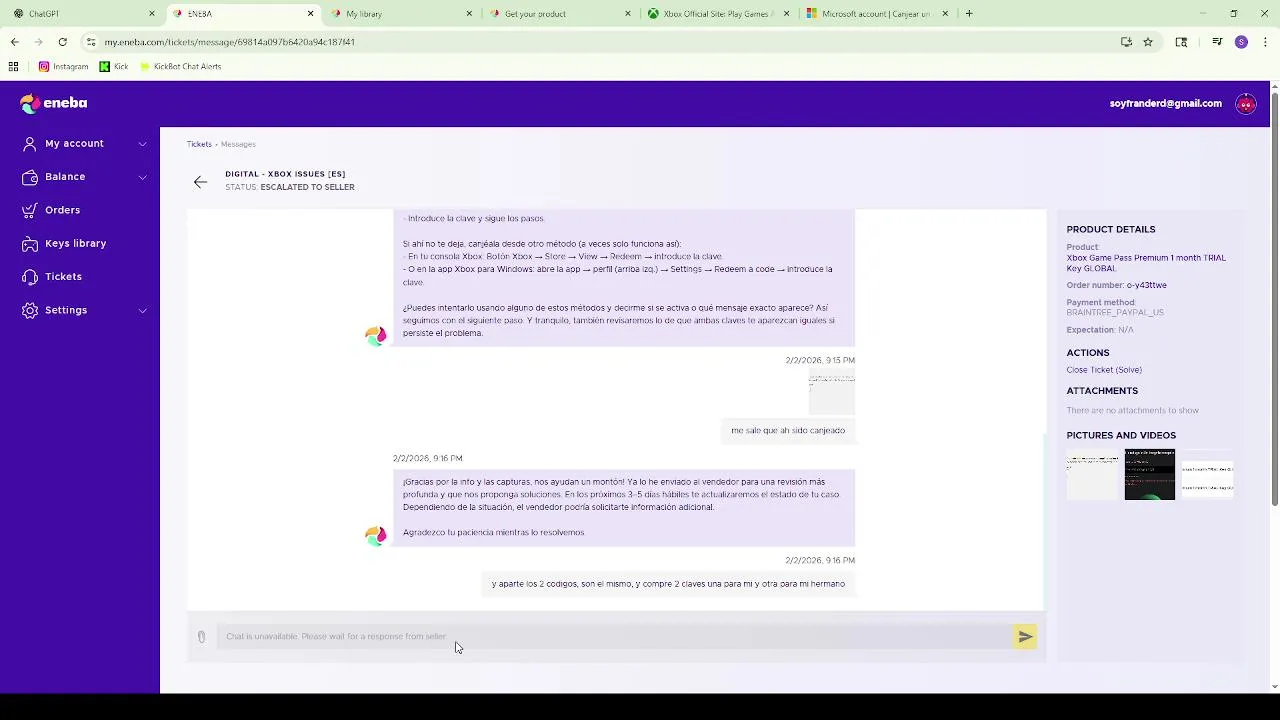Screen dimensions: 1280x720
Task: Click the BRAINTREE_PAYPAL_US payment method text
Action: [1115, 313]
